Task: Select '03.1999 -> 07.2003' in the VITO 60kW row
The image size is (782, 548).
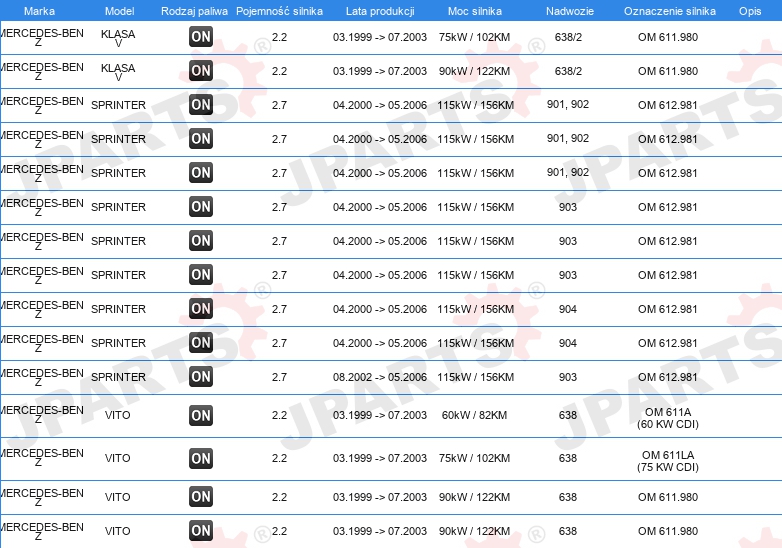Action: 380,415
